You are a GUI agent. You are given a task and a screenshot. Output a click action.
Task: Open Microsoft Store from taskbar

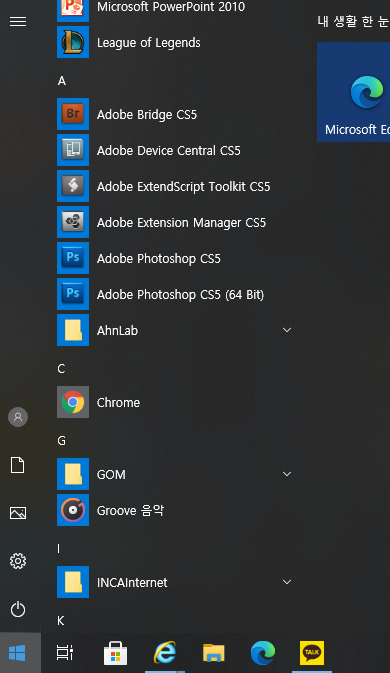point(115,653)
